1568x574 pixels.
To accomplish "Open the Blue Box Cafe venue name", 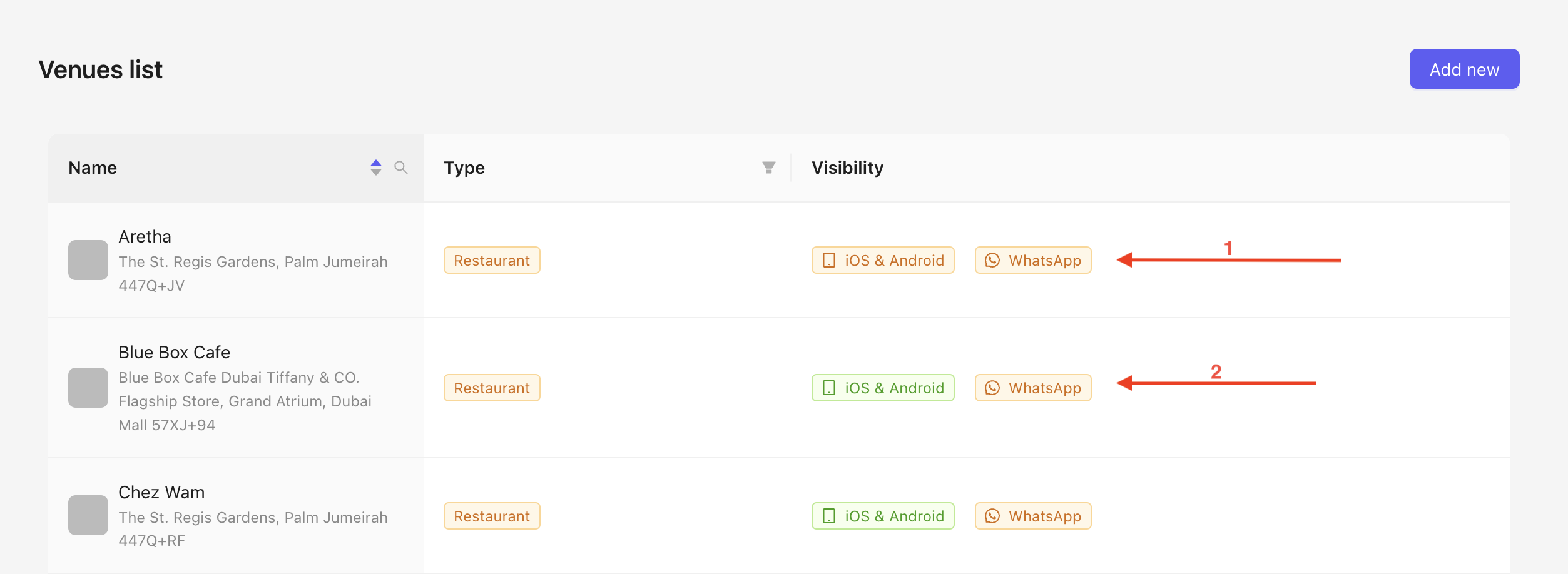I will coord(174,353).
